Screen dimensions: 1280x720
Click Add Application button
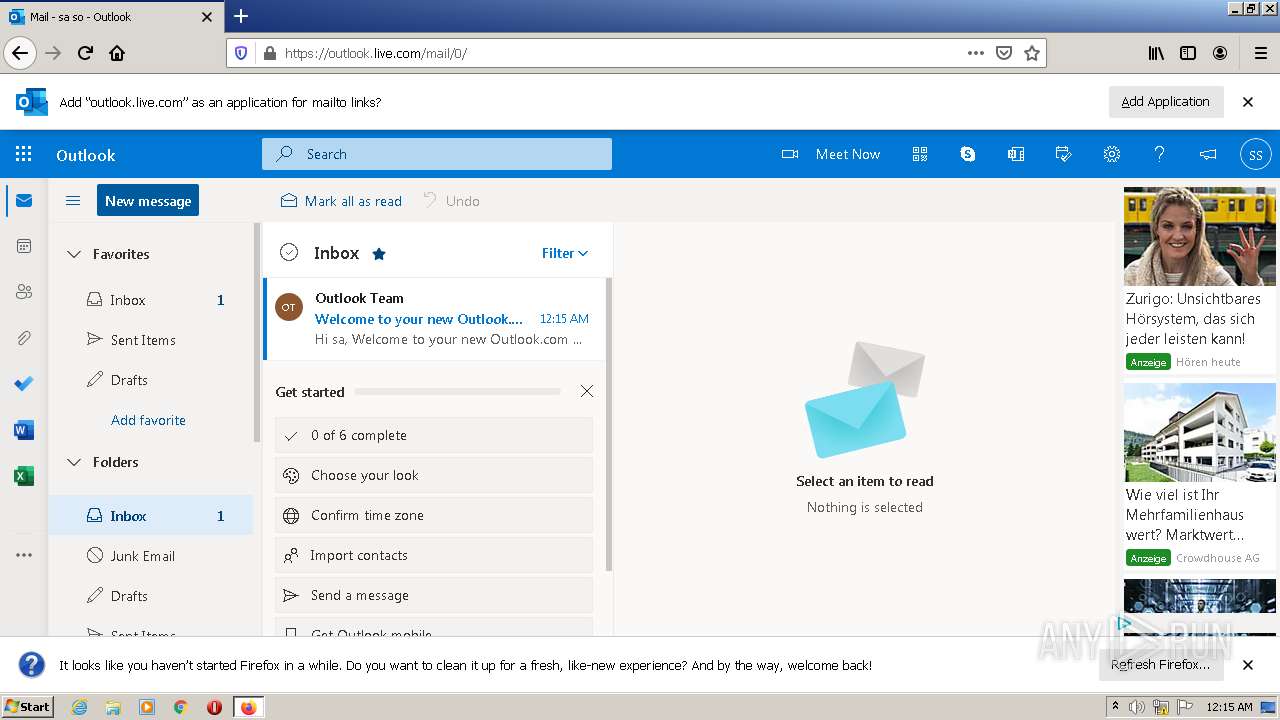(1166, 101)
